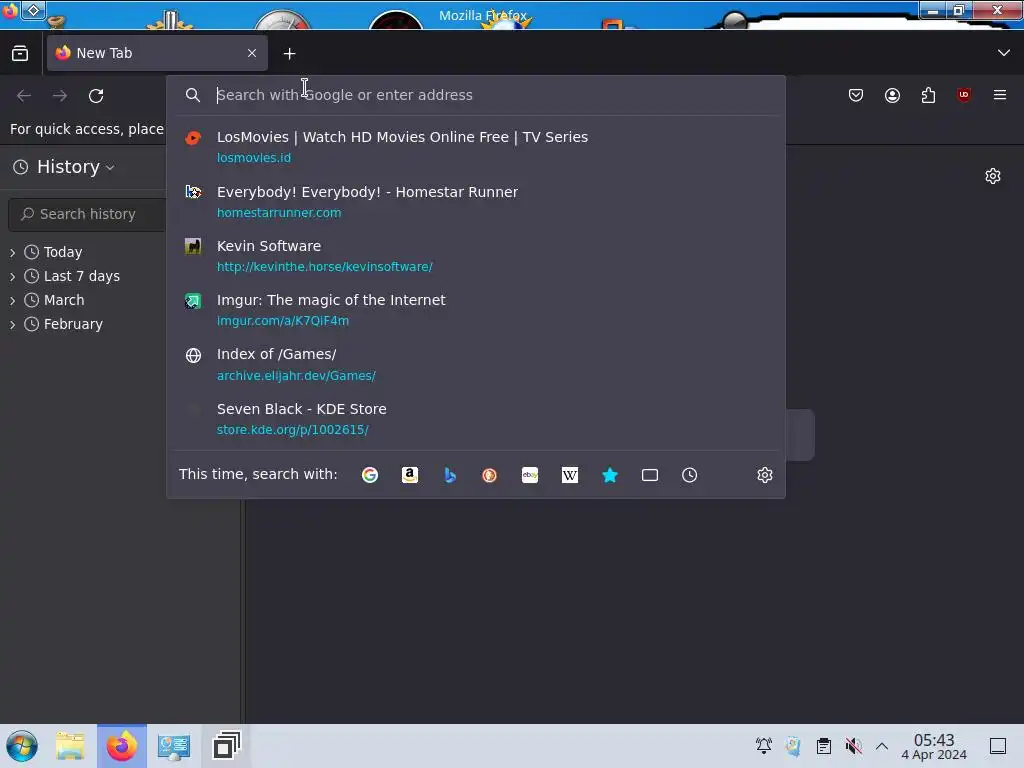The image size is (1024, 768).
Task: Reload the current page
Action: (x=96, y=95)
